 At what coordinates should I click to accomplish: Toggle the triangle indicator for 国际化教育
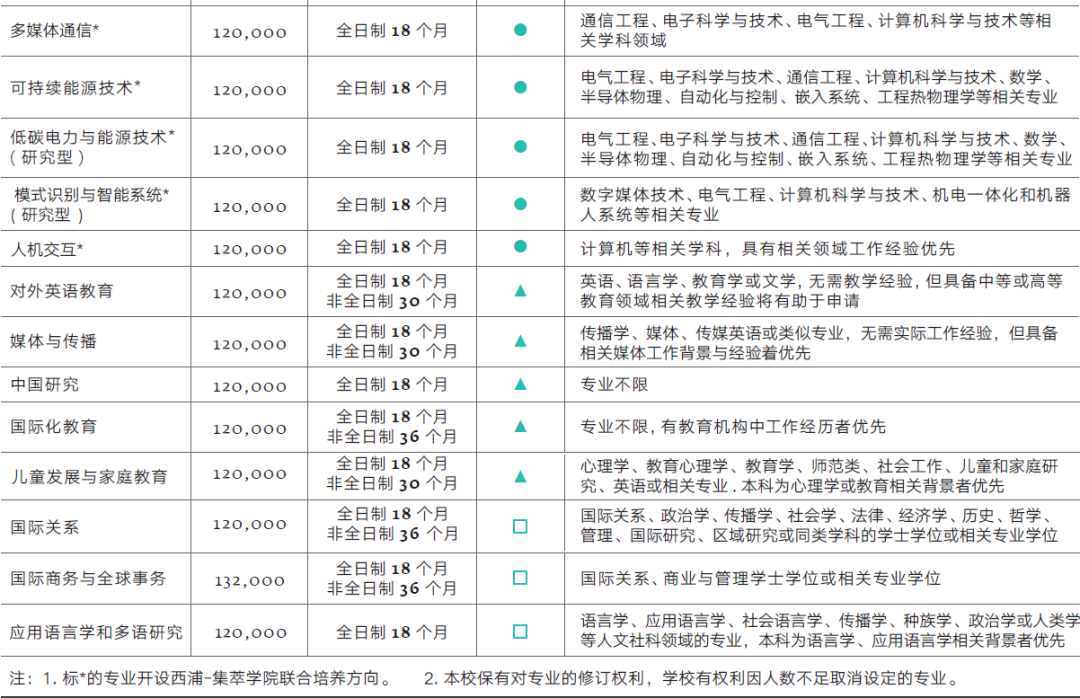coord(521,428)
